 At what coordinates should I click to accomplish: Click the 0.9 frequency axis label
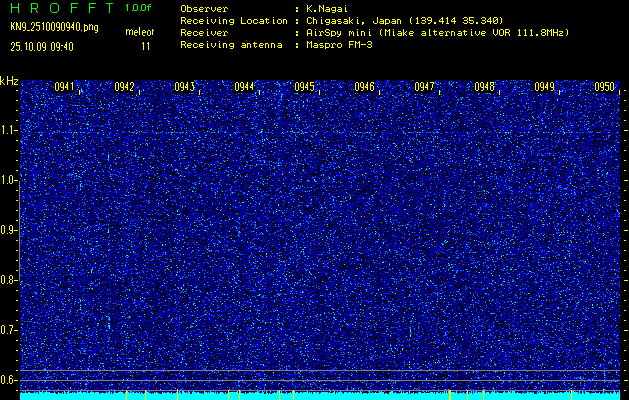click(x=9, y=230)
